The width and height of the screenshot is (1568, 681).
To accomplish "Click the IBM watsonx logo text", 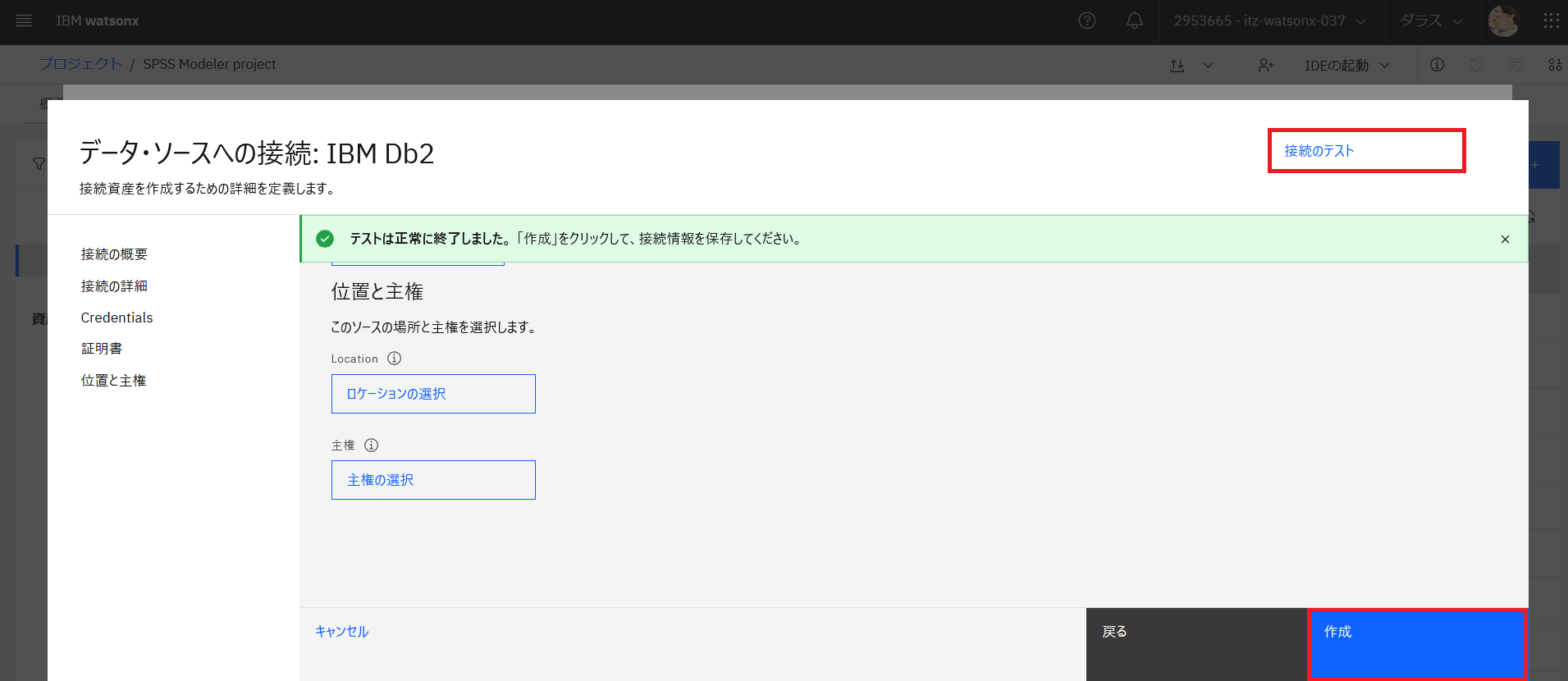I will click(x=98, y=21).
